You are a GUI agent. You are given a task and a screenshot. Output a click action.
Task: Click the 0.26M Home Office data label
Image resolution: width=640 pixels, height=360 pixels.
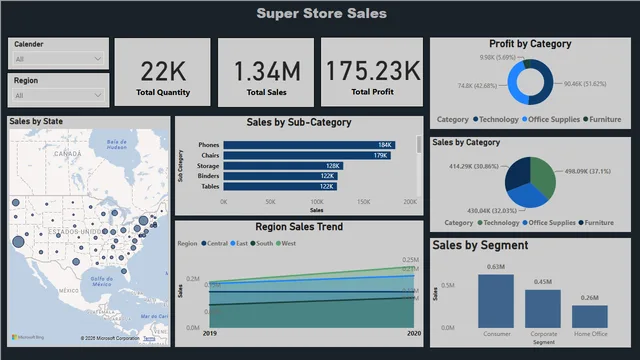[x=590, y=298]
